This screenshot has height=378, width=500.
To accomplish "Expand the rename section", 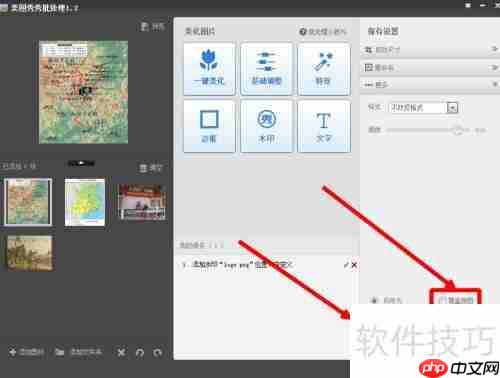I will tap(430, 68).
